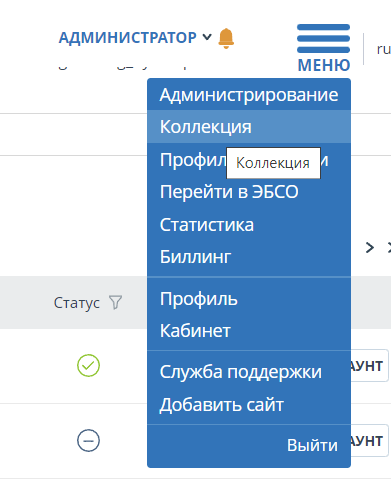Open the hamburger МЕНЮ icon
The width and height of the screenshot is (391, 480).
pyautogui.click(x=323, y=48)
